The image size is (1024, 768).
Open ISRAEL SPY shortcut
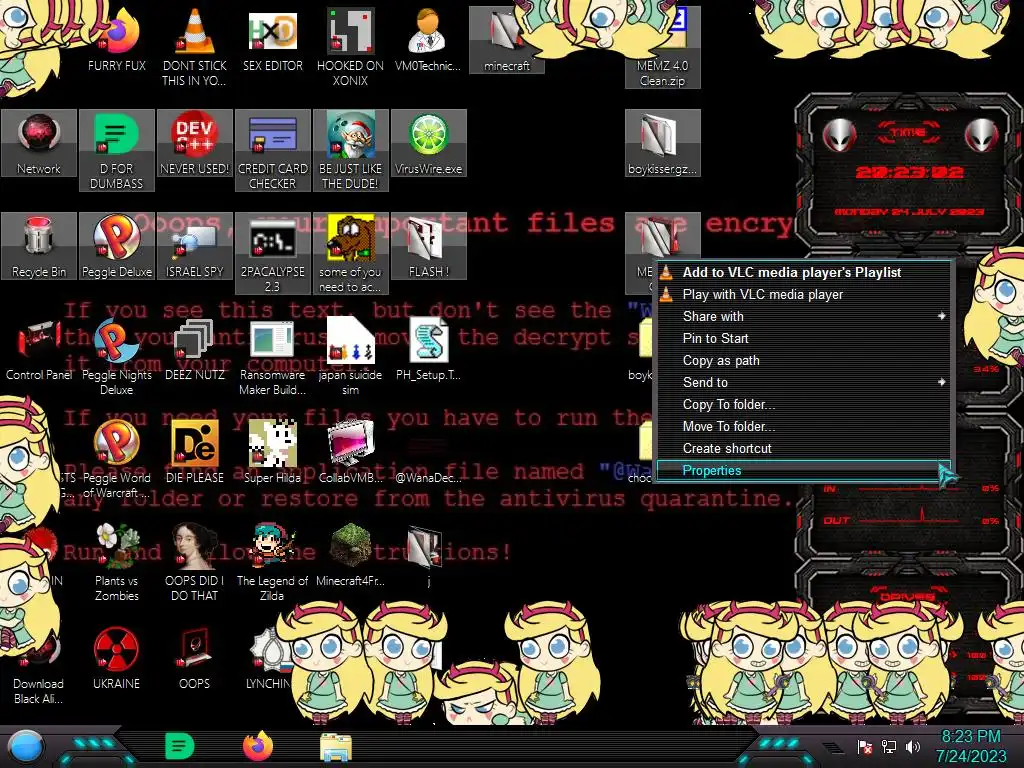click(195, 246)
